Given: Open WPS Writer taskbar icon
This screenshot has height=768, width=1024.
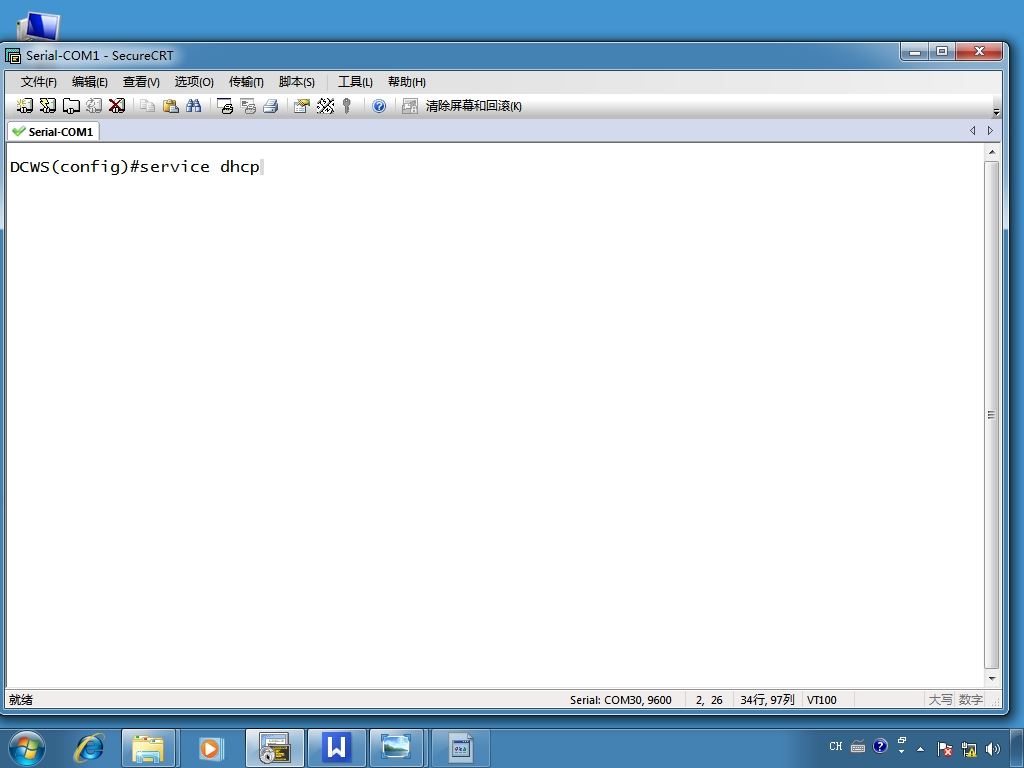Looking at the screenshot, I should click(336, 748).
